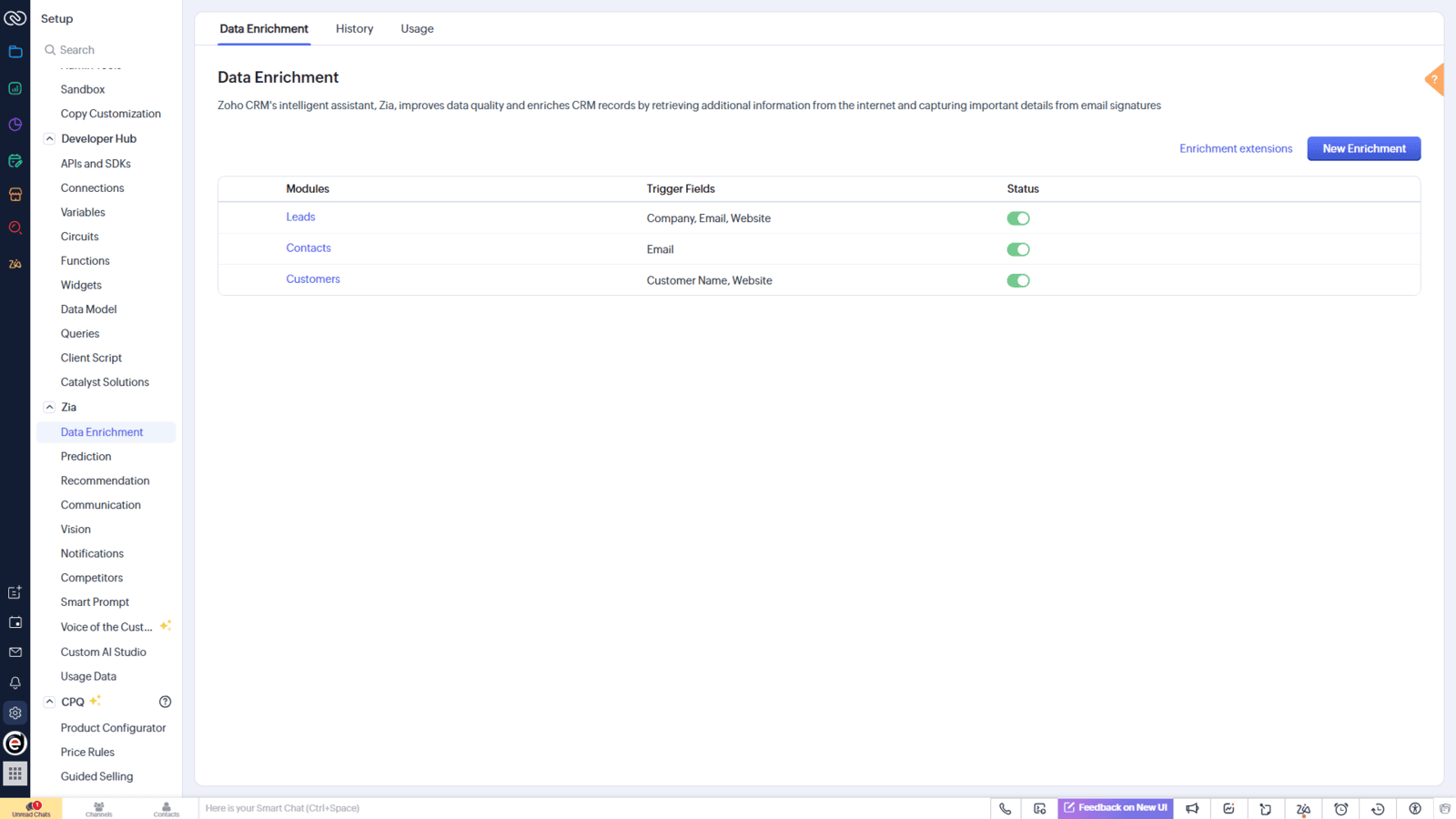
Task: Open the recent history icon in bottom bar
Action: (1378, 808)
